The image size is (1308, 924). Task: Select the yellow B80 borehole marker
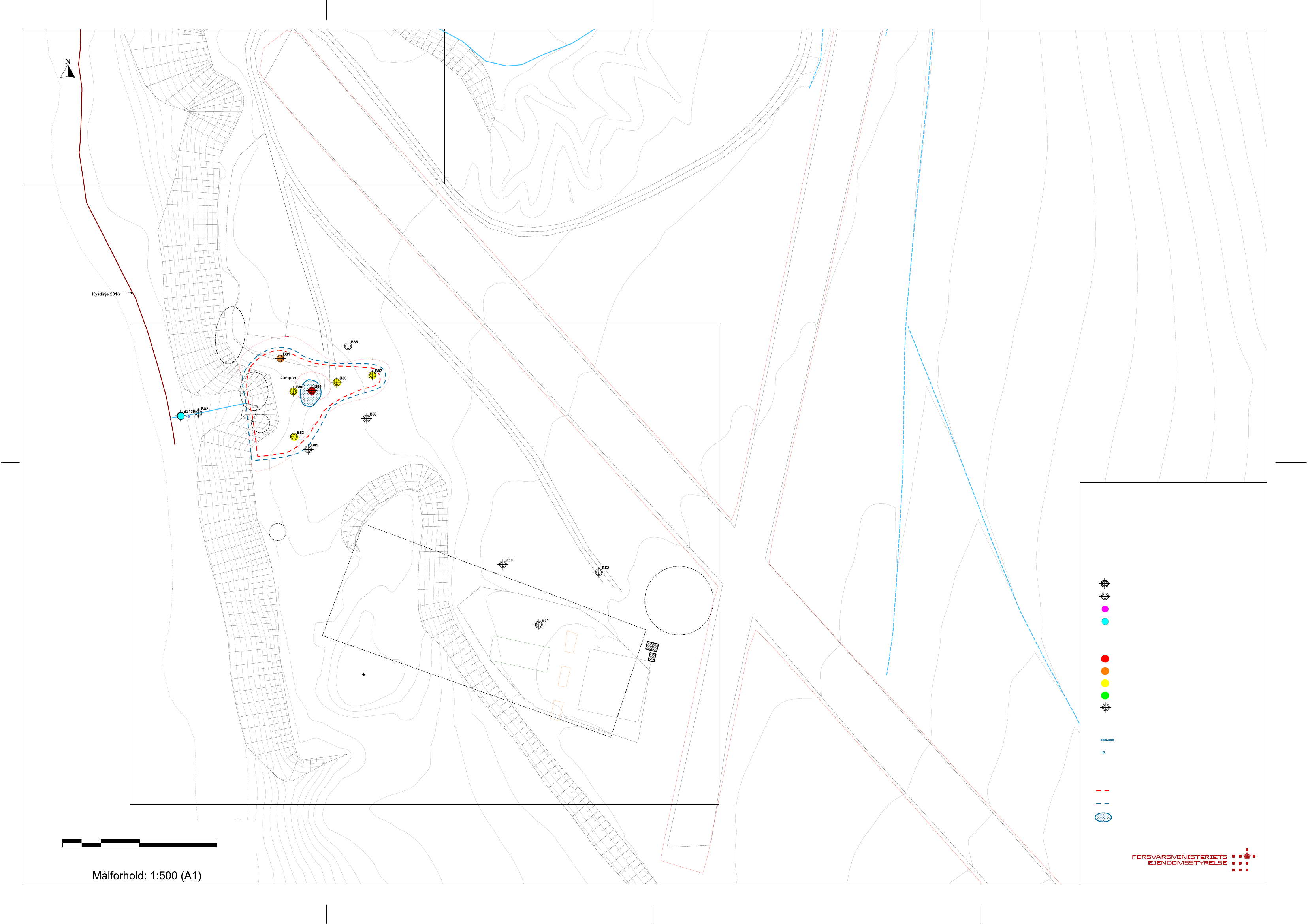tap(294, 391)
